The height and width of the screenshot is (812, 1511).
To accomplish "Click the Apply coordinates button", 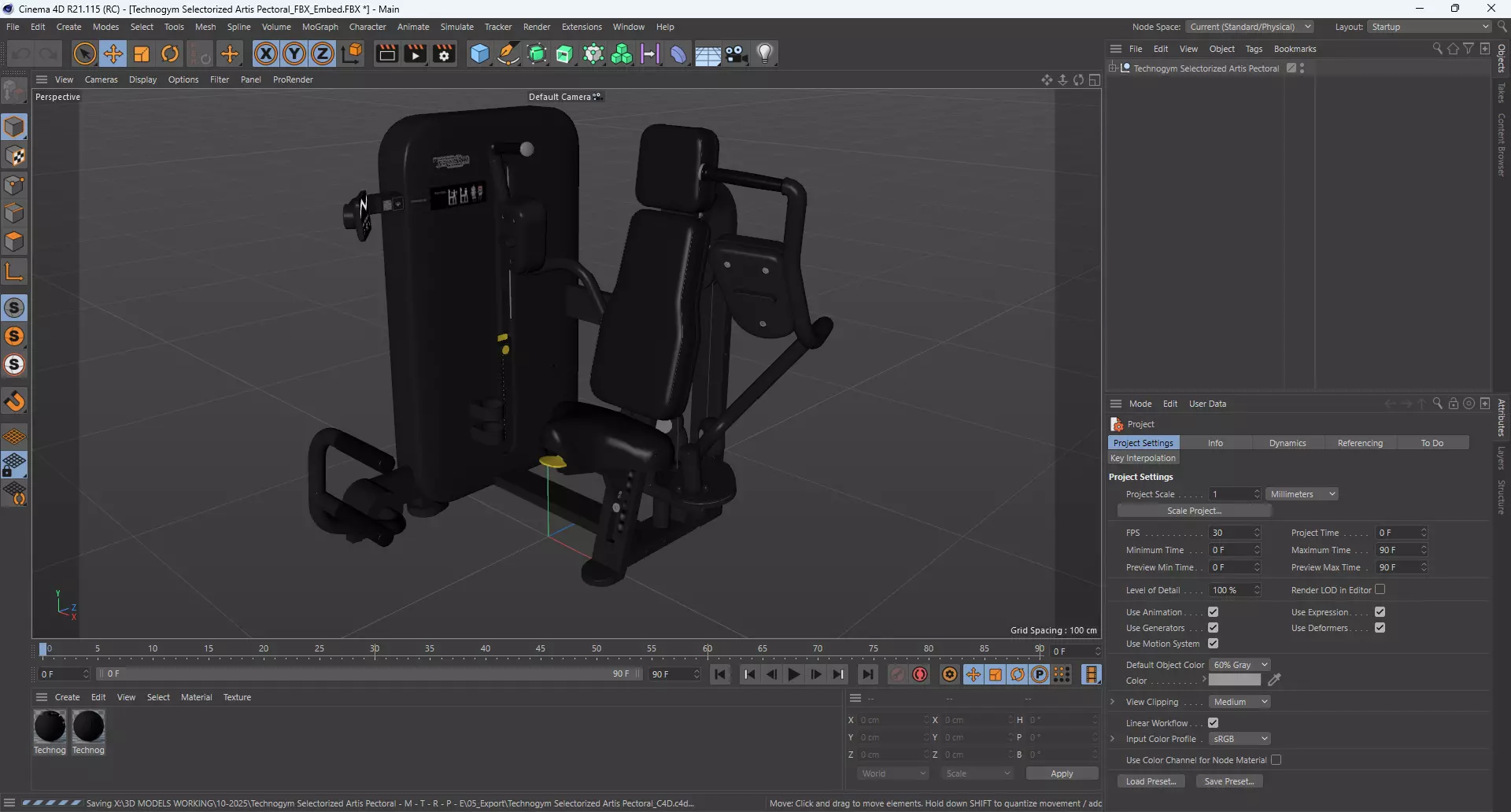I will coord(1062,773).
